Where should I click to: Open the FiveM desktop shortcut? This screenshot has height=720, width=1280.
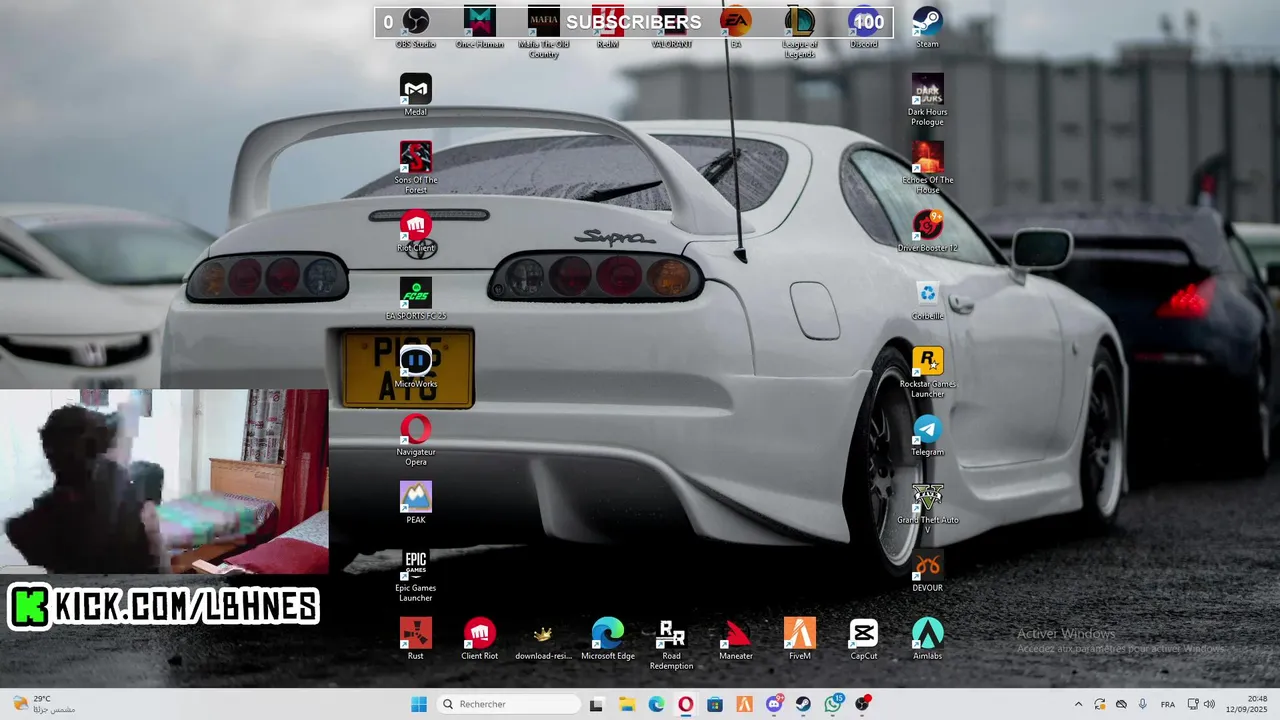click(800, 639)
